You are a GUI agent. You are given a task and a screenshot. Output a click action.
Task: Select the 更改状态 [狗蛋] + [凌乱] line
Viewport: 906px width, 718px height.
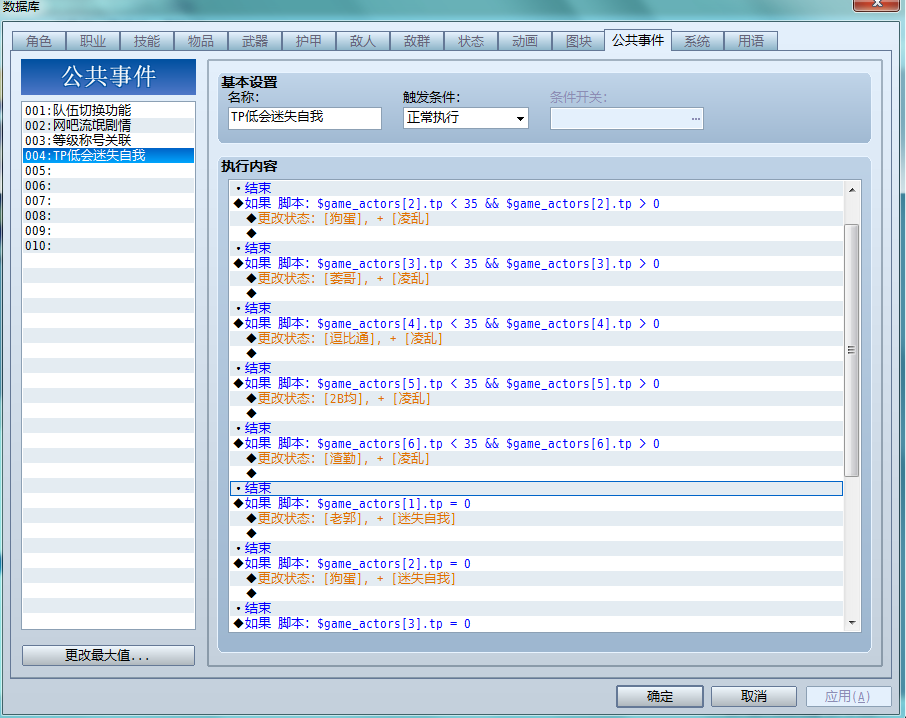pos(536,218)
